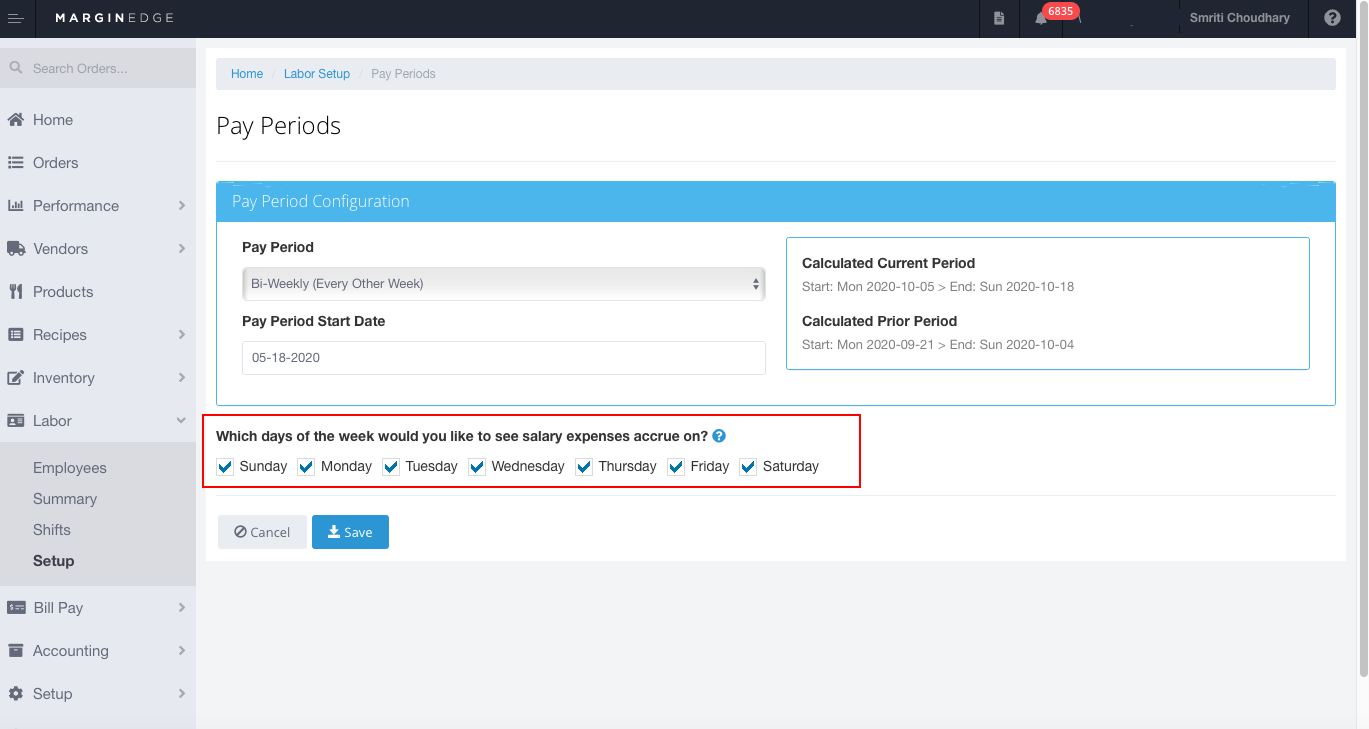Select the bold Setup submenu under Labor

54,561
